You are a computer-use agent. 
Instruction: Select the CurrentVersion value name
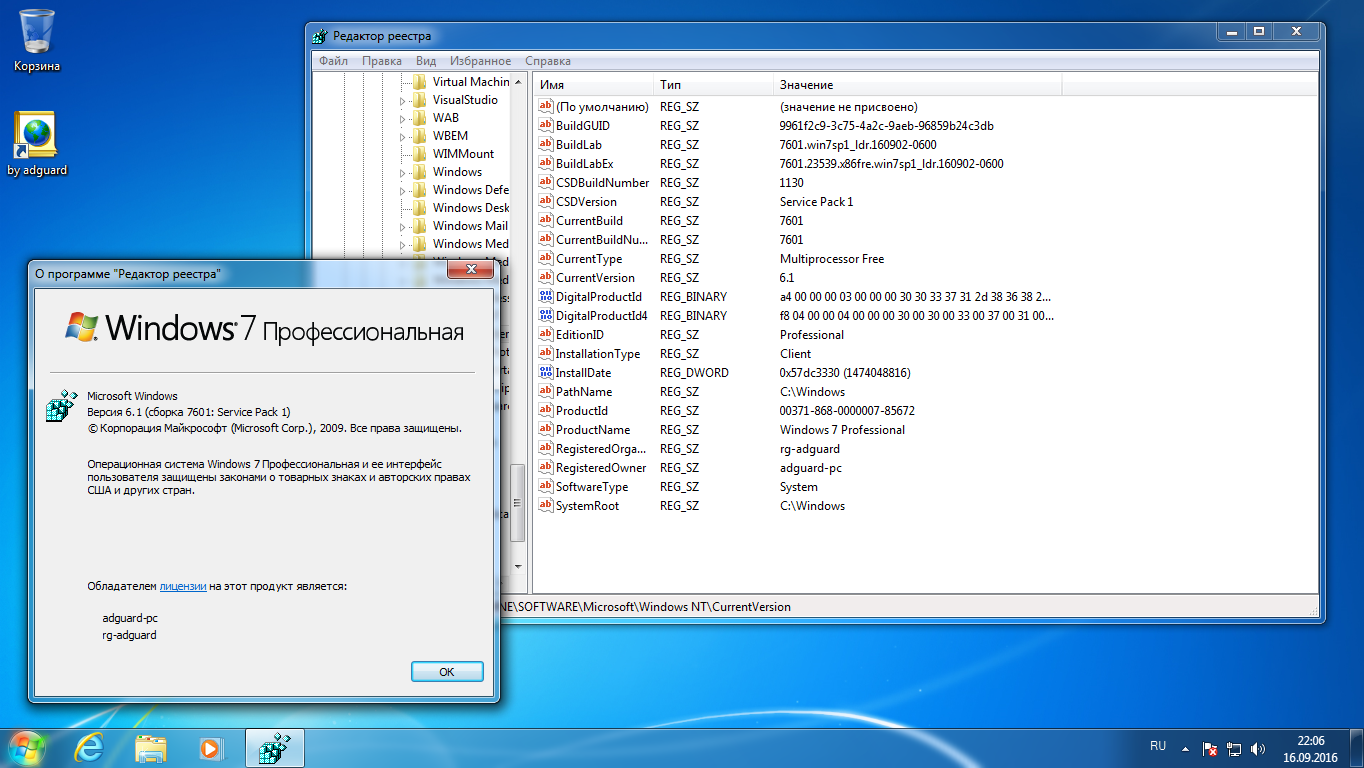[x=595, y=278]
